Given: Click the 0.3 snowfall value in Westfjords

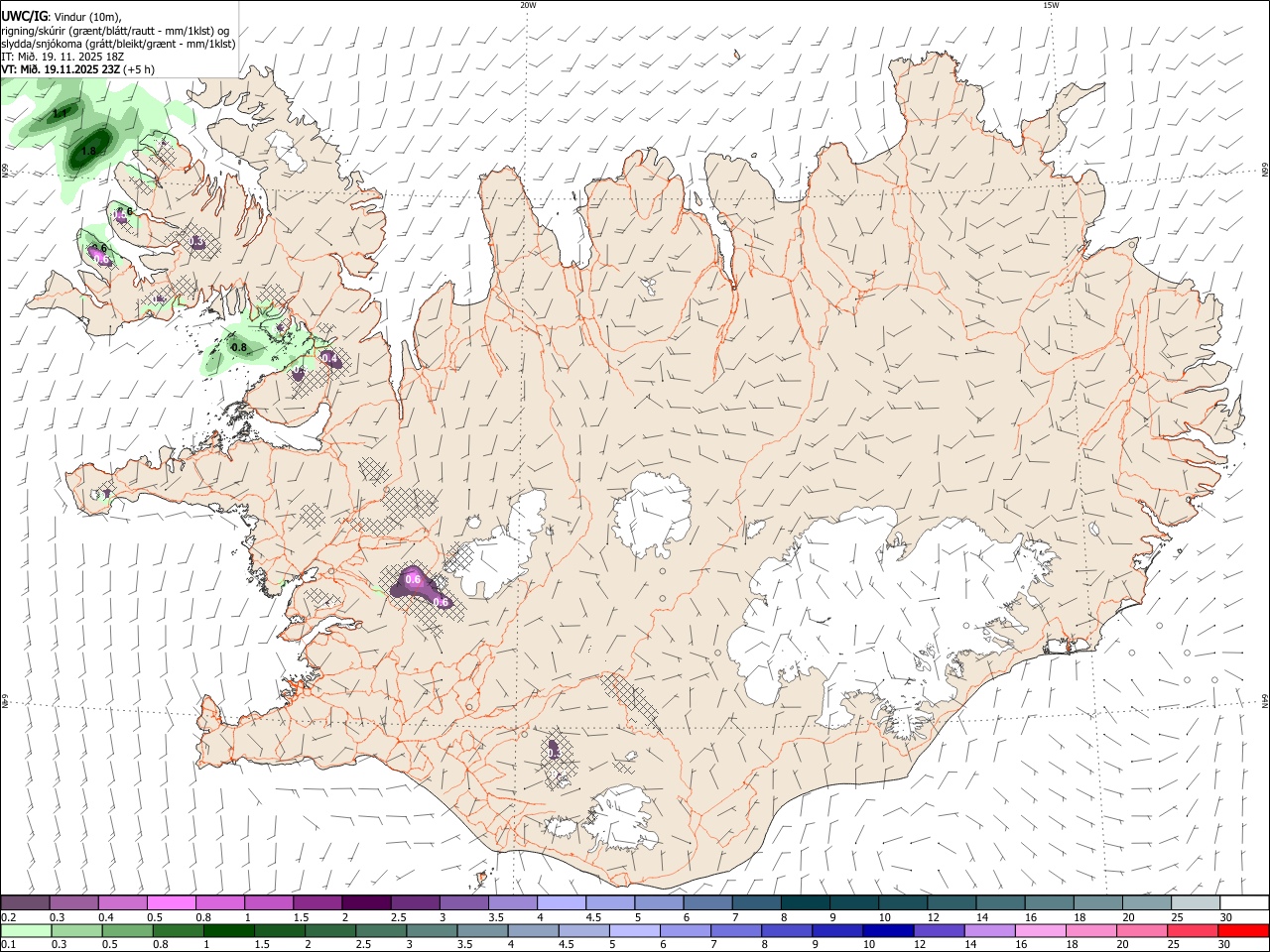Looking at the screenshot, I should (x=196, y=242).
